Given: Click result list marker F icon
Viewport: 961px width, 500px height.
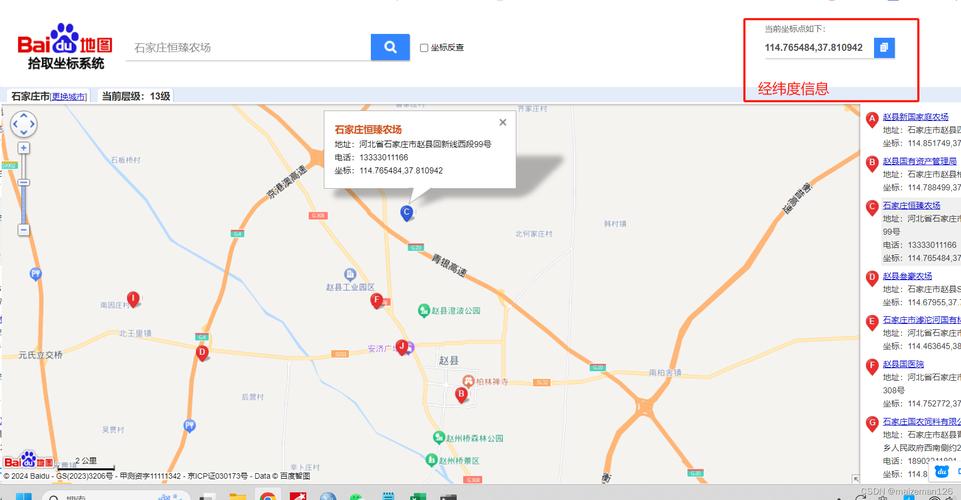Looking at the screenshot, I should [x=872, y=366].
